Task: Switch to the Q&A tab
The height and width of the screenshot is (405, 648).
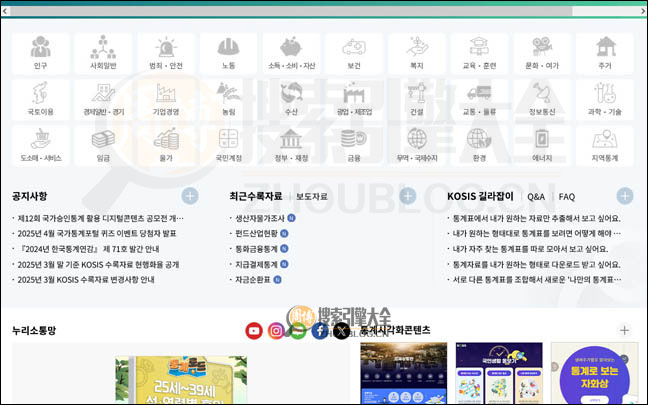Action: click(536, 197)
